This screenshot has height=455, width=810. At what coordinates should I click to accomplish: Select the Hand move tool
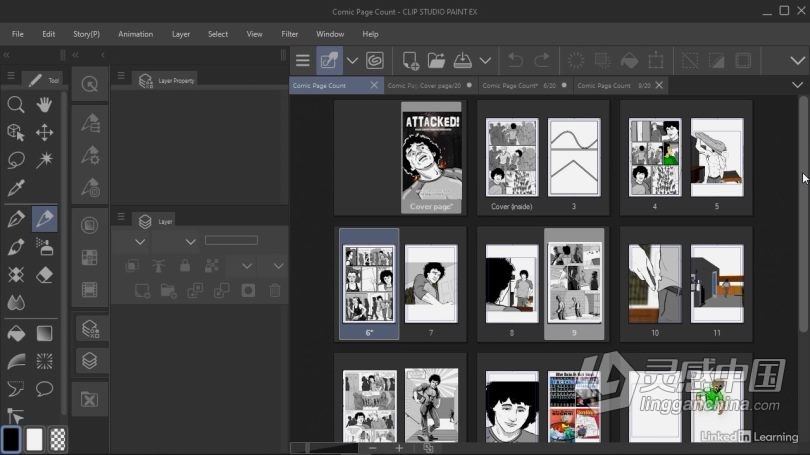click(44, 104)
